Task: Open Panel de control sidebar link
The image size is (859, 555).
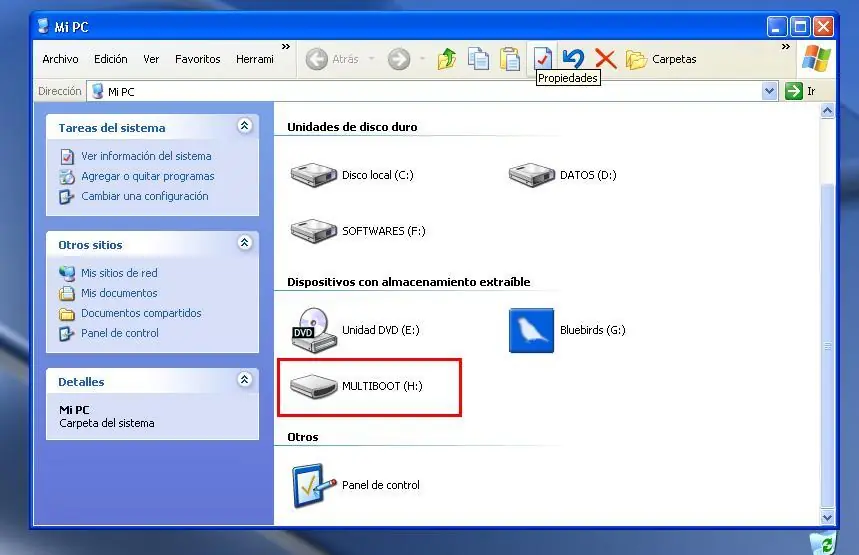Action: [119, 333]
